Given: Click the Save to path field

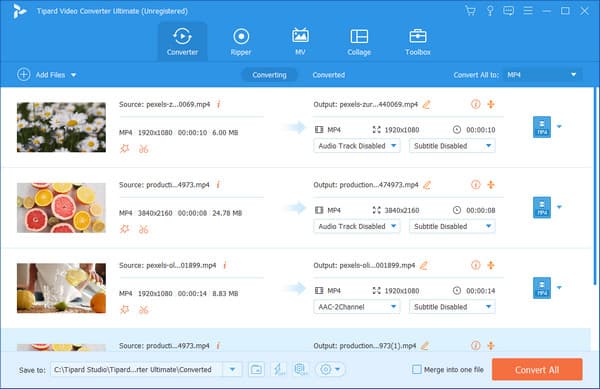Looking at the screenshot, I should (138, 369).
